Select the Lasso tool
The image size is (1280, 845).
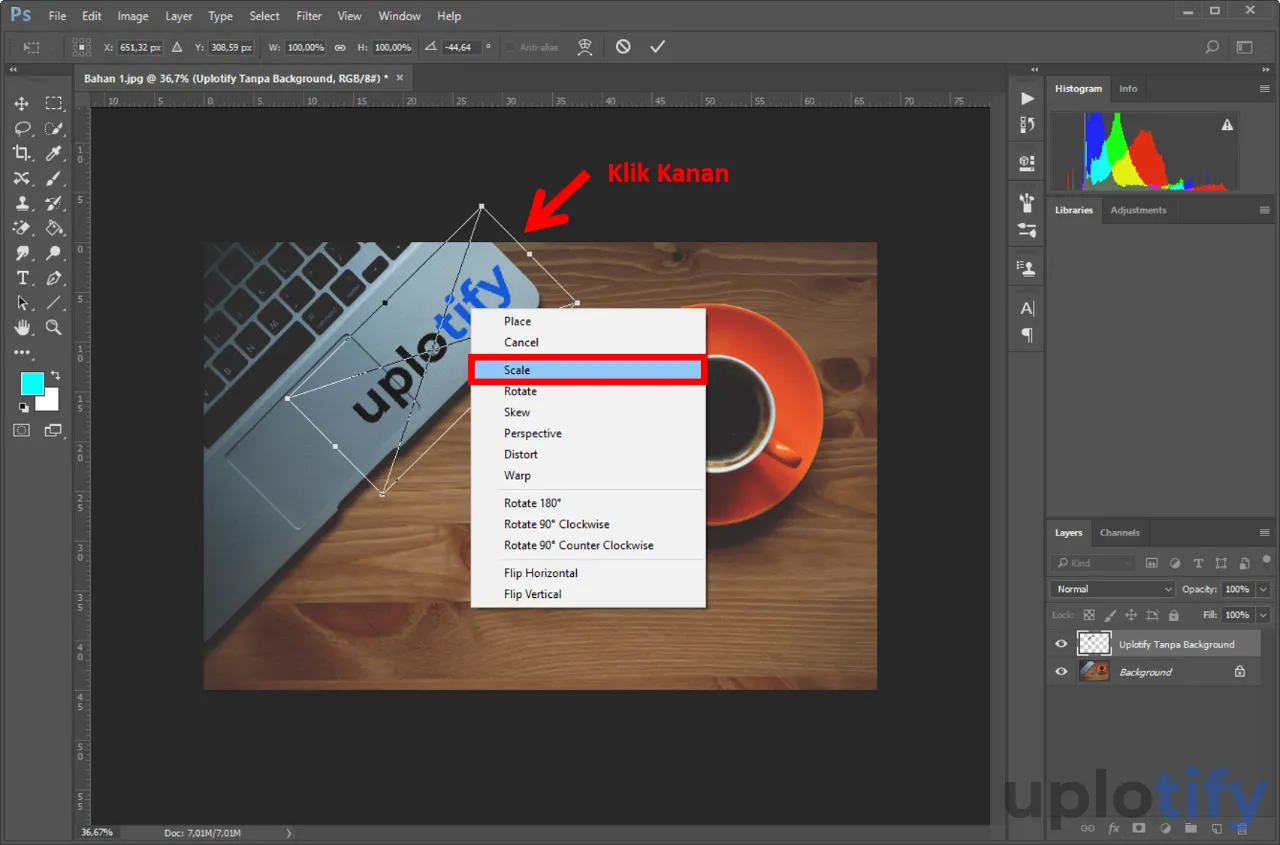(22, 129)
